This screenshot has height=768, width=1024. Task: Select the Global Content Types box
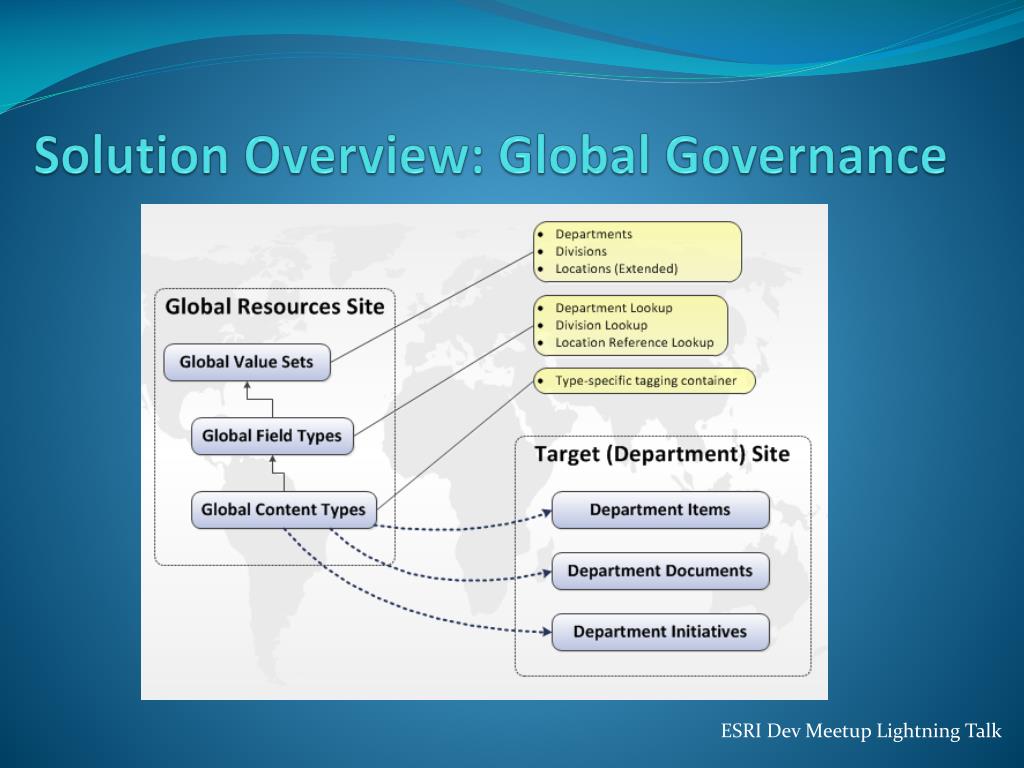point(283,509)
